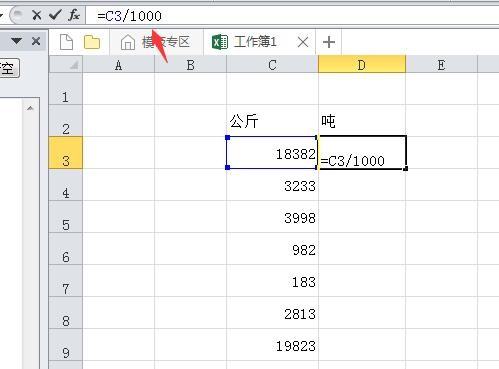The width and height of the screenshot is (499, 369).
Task: Select column C header
Action: [272, 65]
